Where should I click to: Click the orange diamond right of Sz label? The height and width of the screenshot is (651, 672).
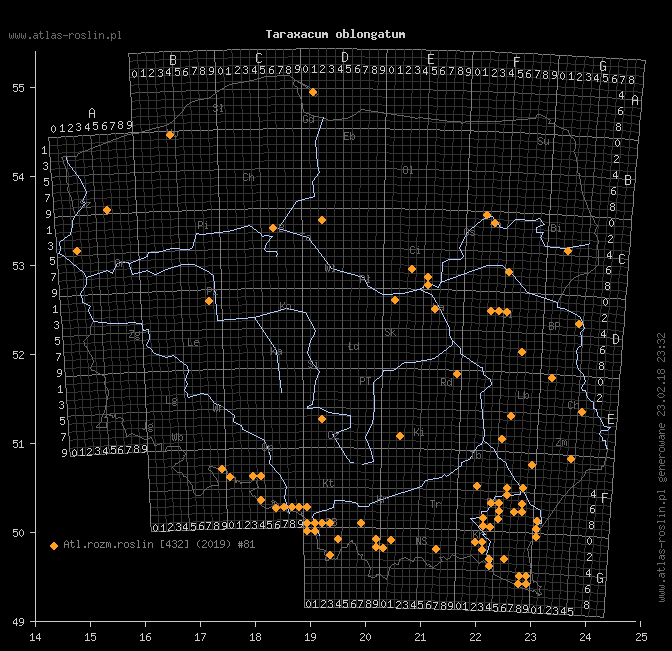107,210
